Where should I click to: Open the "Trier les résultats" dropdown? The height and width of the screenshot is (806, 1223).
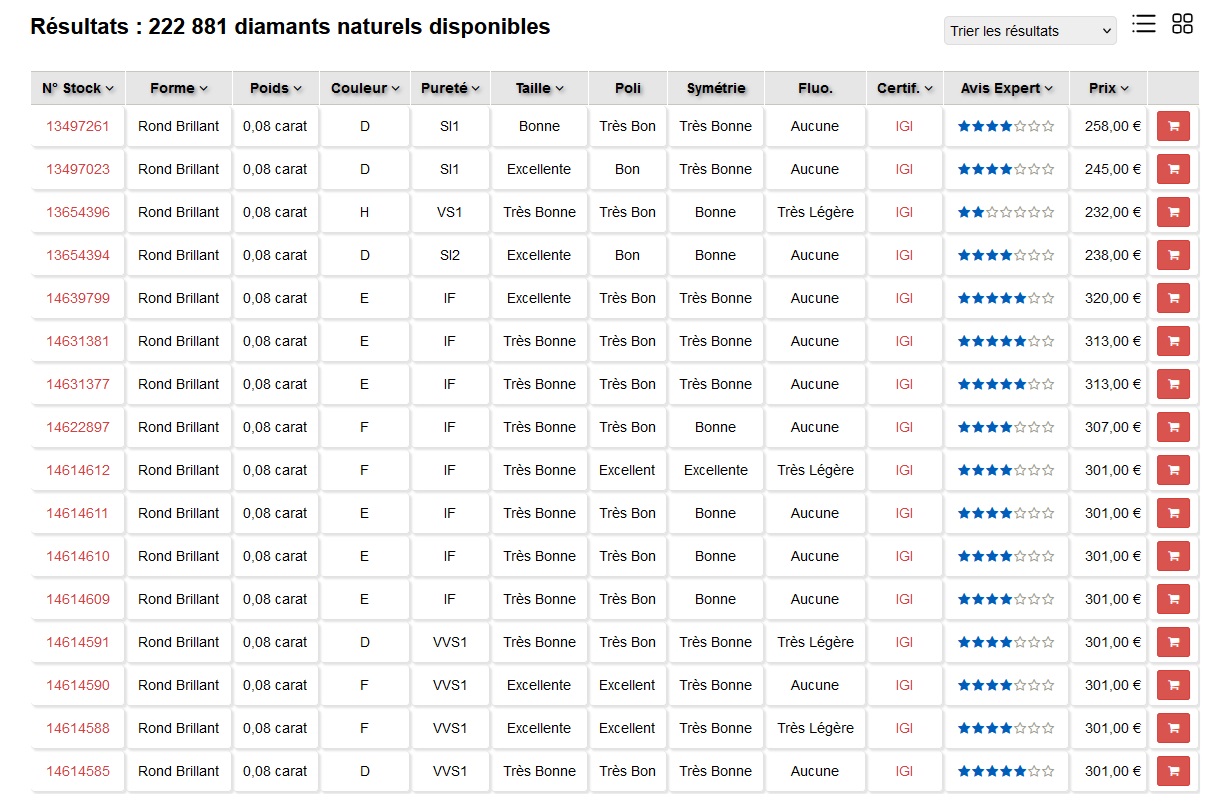coord(1029,31)
